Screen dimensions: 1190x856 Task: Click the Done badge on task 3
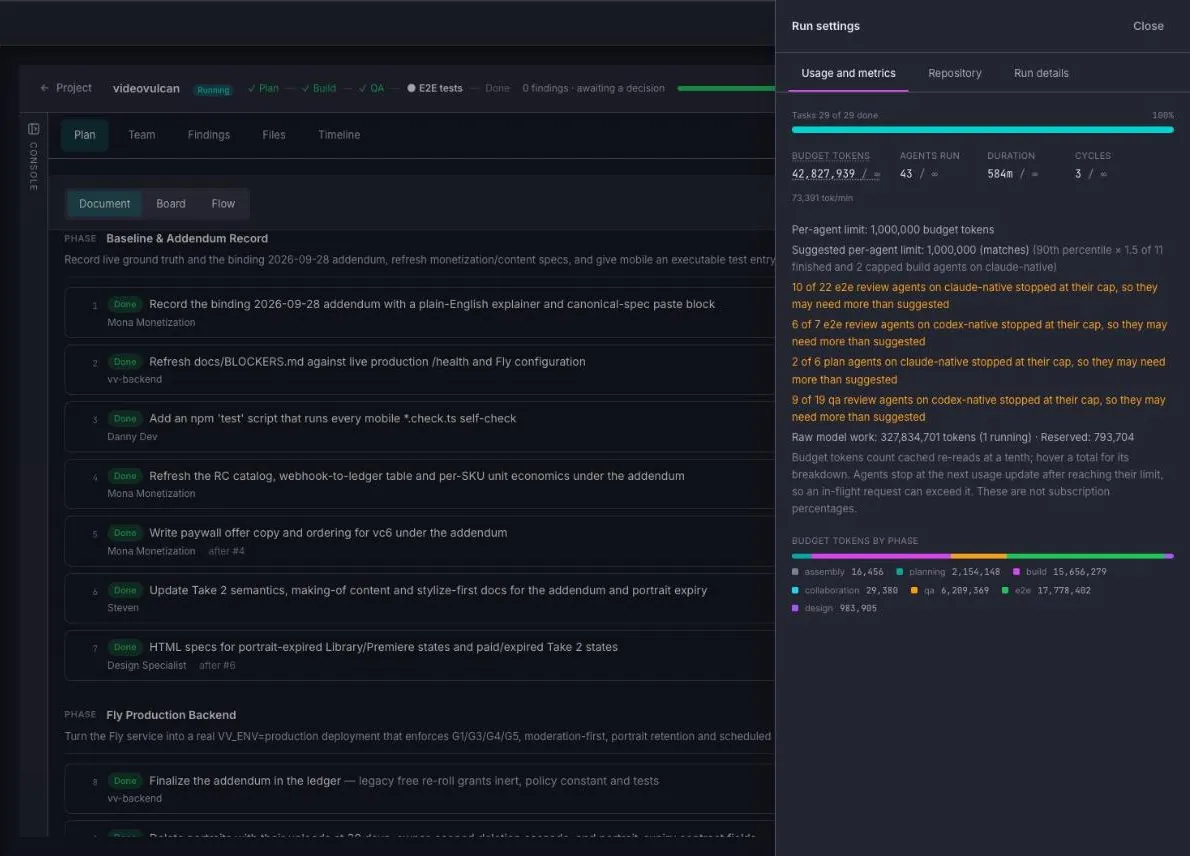(125, 419)
